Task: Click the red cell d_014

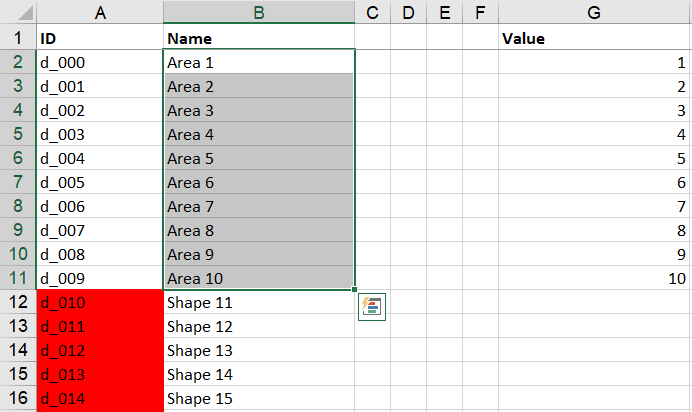Action: click(100, 398)
